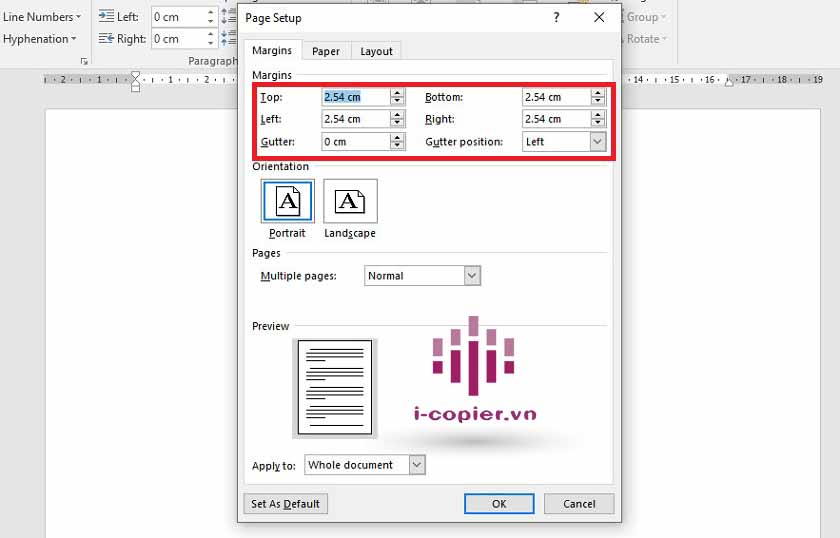The image size is (840, 538).
Task: Expand the Multiple pages dropdown
Action: point(472,276)
